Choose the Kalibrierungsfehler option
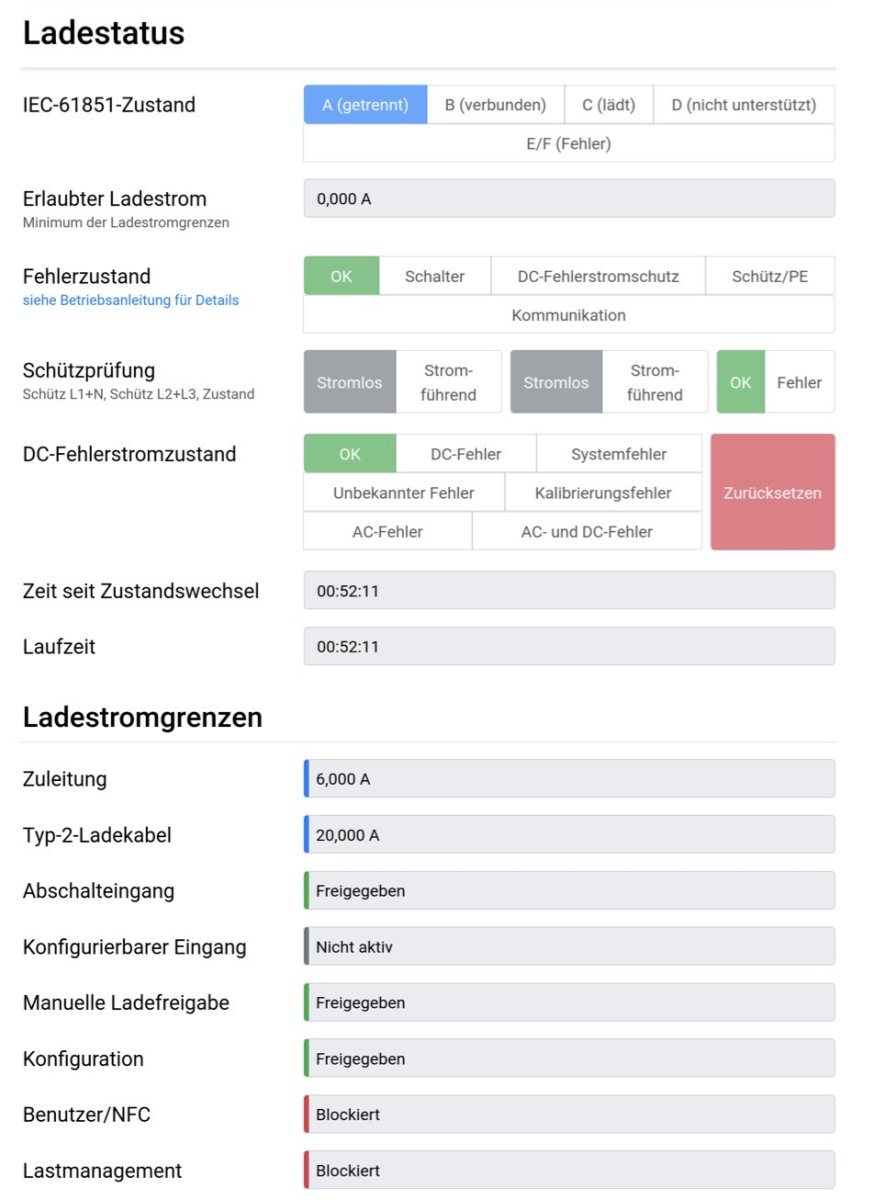The width and height of the screenshot is (886, 1200). tap(603, 493)
